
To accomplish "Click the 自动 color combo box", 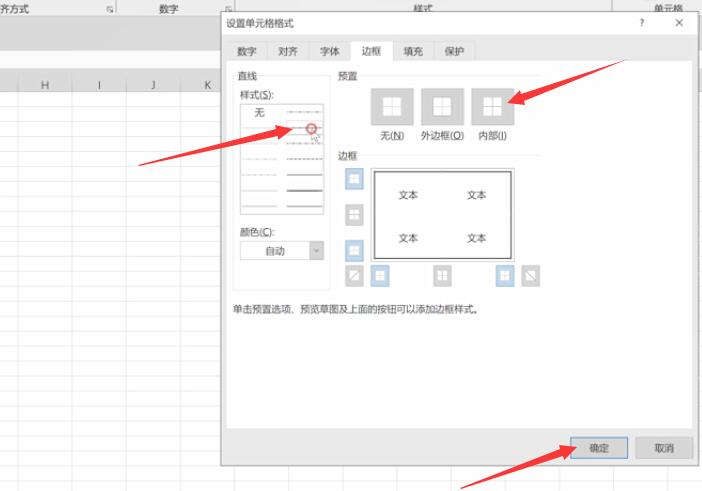I will click(x=282, y=251).
